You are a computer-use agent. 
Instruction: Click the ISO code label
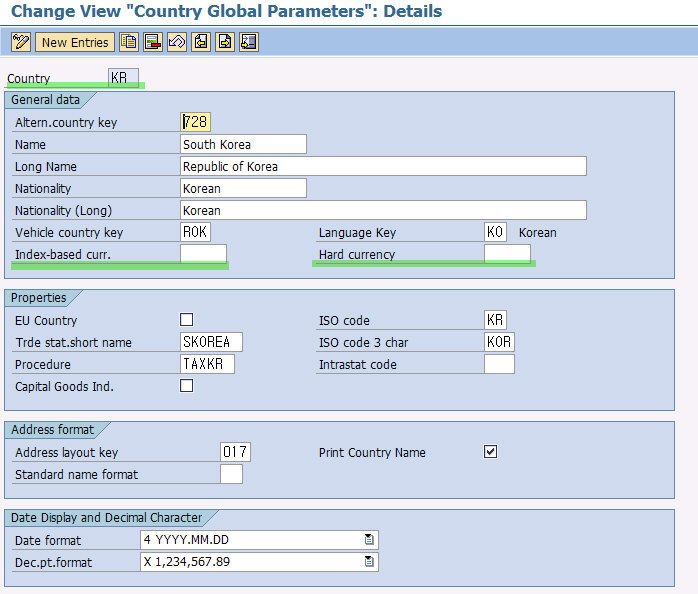pos(344,321)
